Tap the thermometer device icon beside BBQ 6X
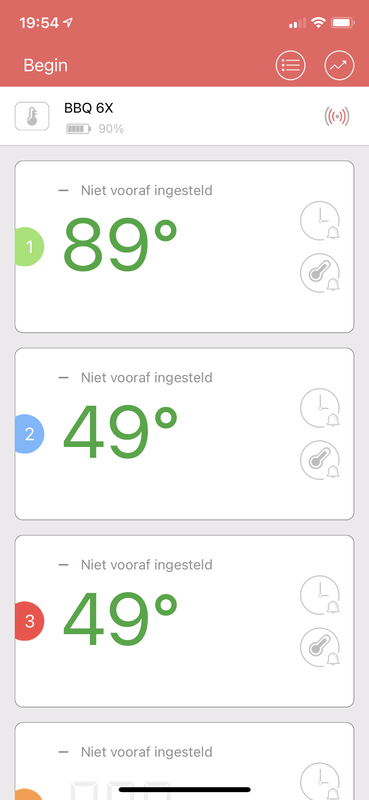 (32, 116)
